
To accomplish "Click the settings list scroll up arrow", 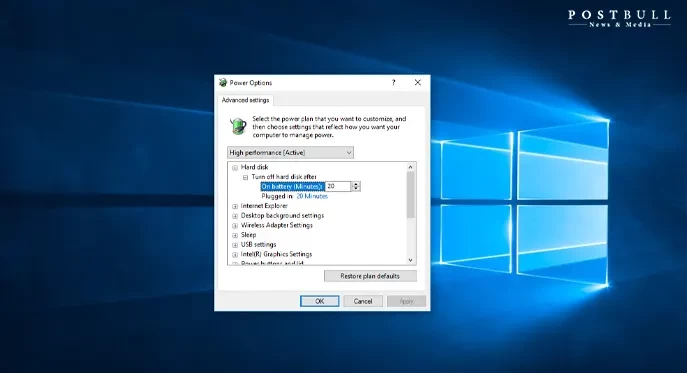I will point(411,167).
